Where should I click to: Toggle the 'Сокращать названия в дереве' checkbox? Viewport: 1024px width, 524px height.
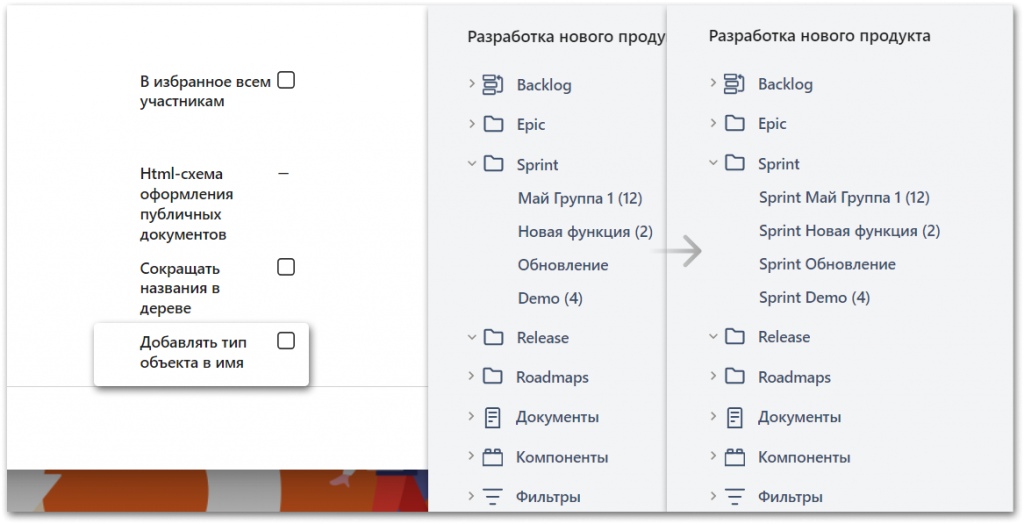286,267
